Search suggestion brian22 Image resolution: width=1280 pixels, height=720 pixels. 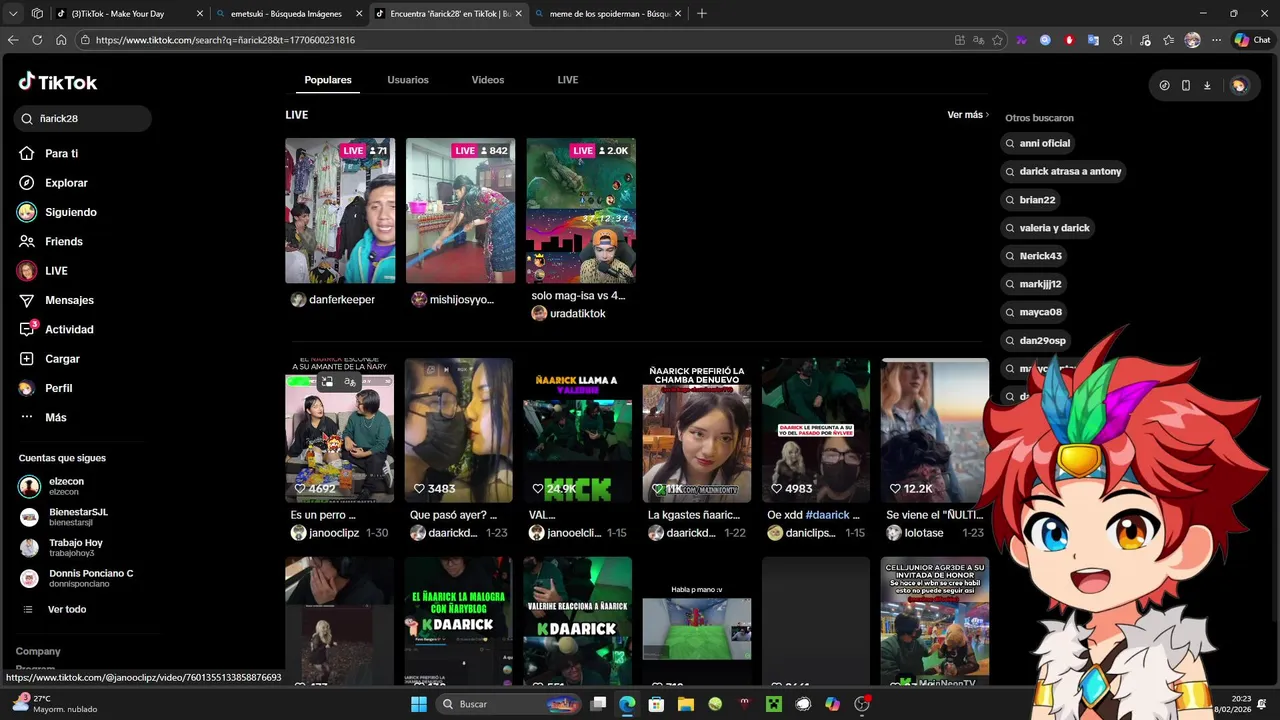point(1031,200)
